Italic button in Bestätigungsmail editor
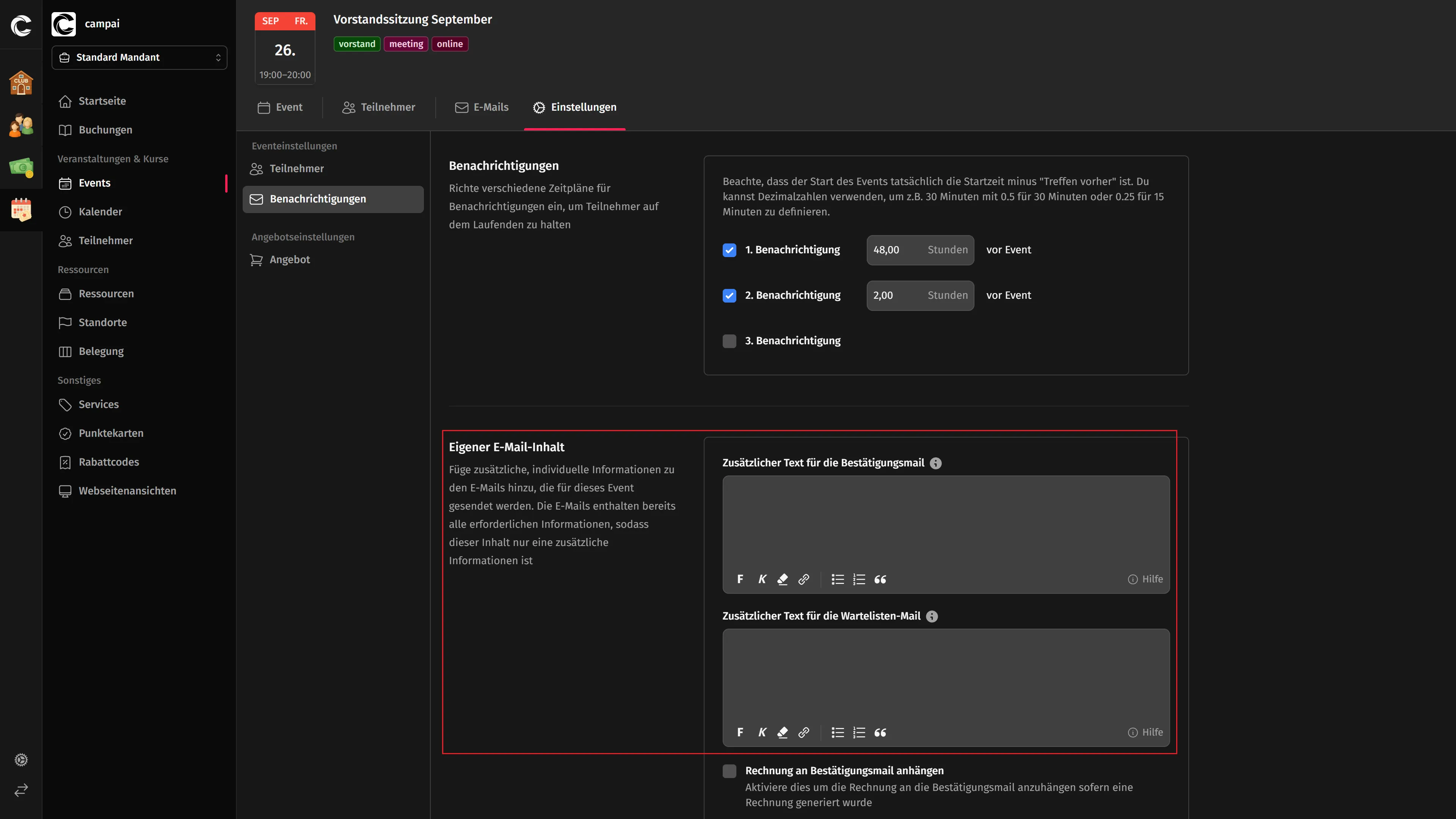Image resolution: width=1456 pixels, height=819 pixels. [x=762, y=579]
